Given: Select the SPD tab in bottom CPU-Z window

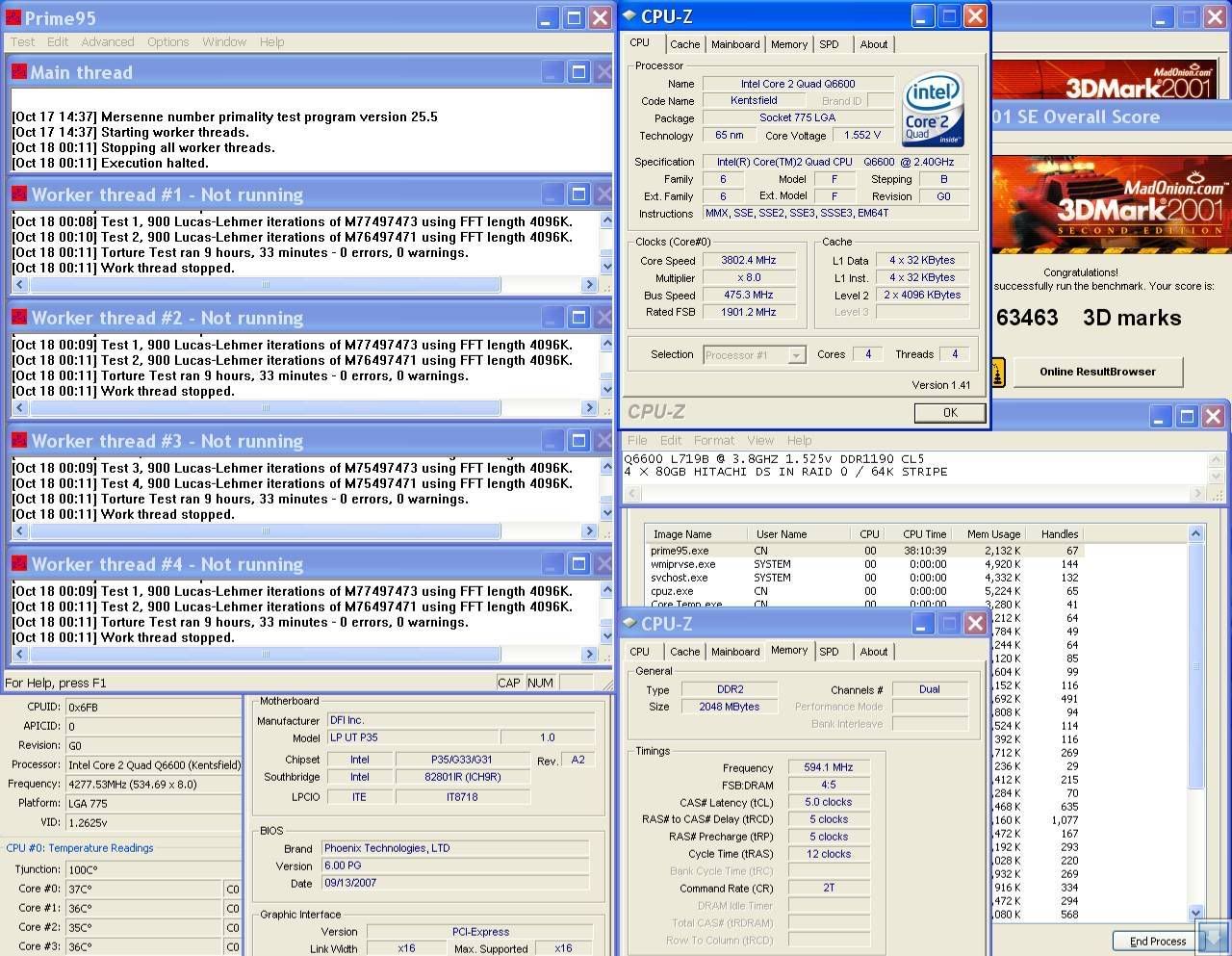Looking at the screenshot, I should pos(829,652).
